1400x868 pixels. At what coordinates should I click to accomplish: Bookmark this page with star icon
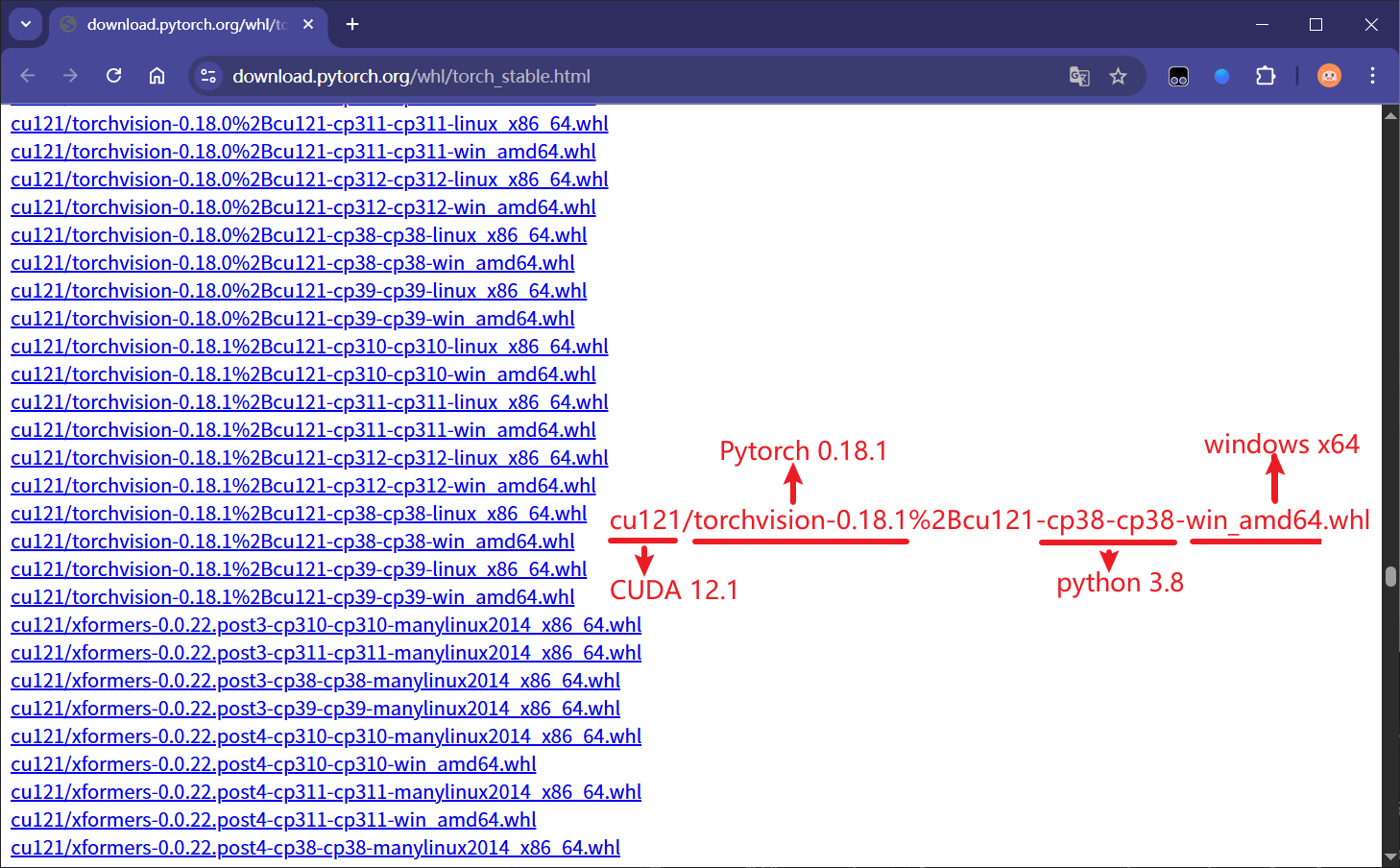point(1118,76)
